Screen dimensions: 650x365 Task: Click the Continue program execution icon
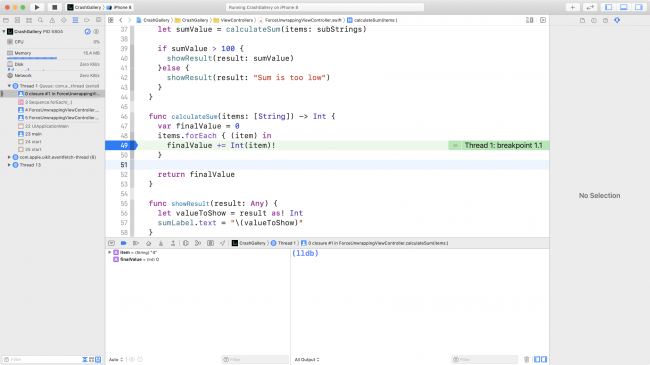pos(136,243)
